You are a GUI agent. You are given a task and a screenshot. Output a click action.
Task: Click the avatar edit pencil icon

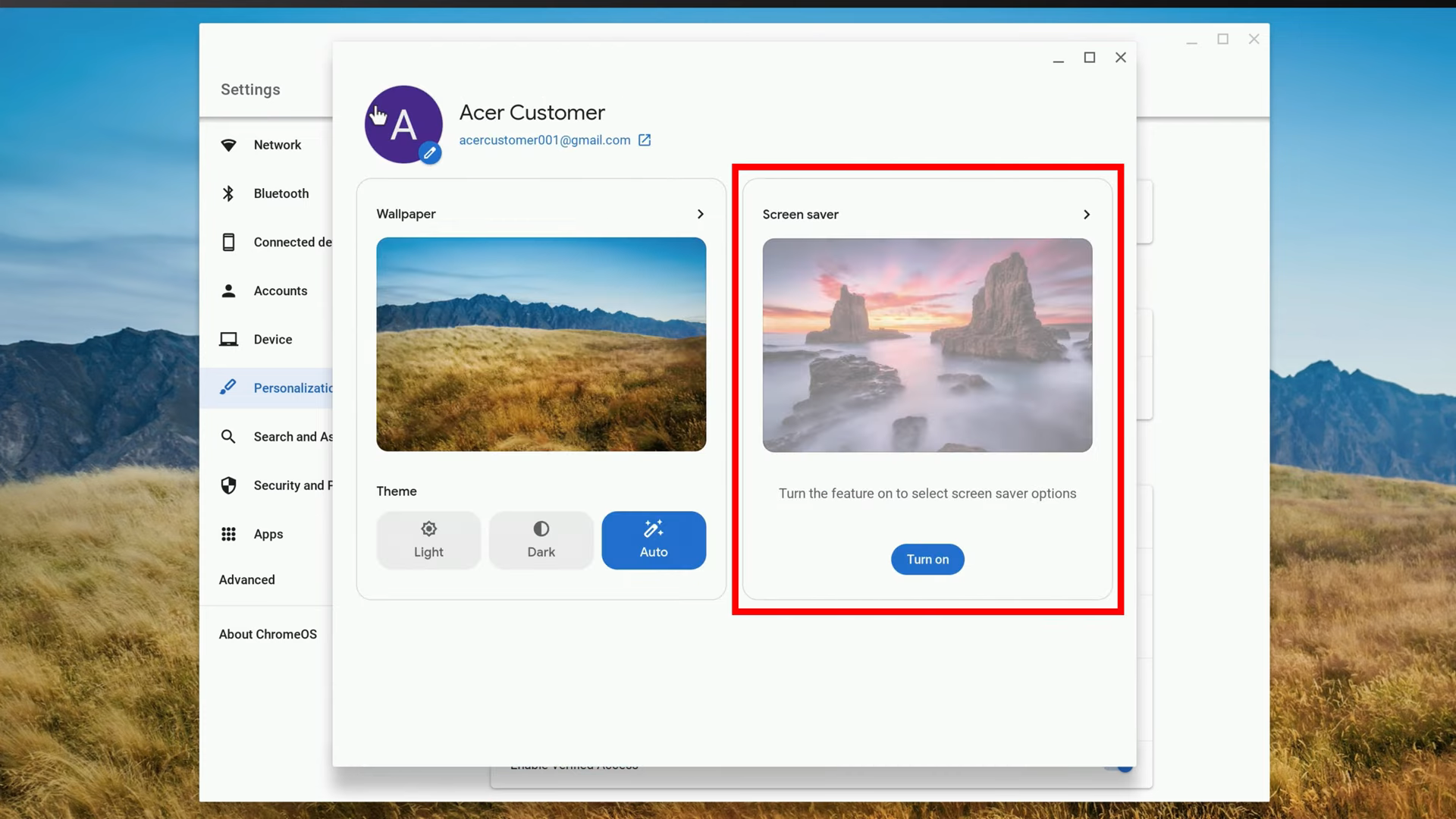pyautogui.click(x=430, y=152)
